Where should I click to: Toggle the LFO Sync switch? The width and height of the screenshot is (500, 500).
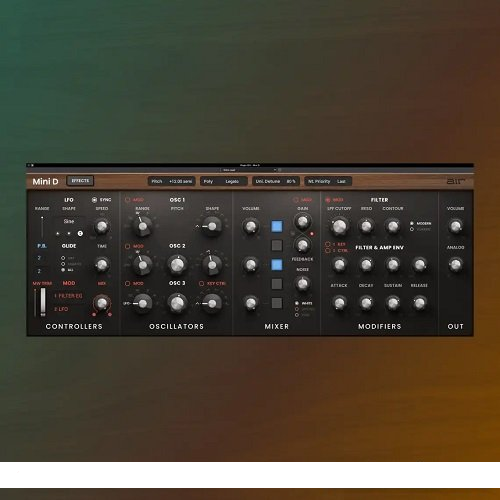click(94, 200)
